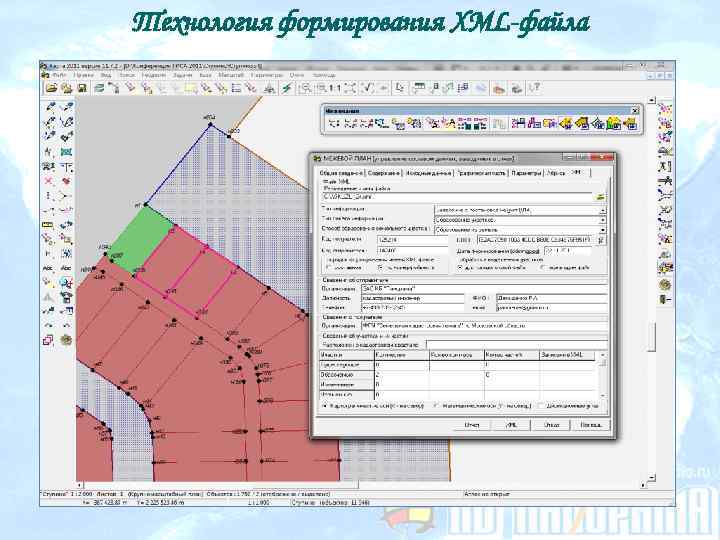Open the second dropdown showing Образование участков
The height and width of the screenshot is (540, 720).
tap(603, 219)
